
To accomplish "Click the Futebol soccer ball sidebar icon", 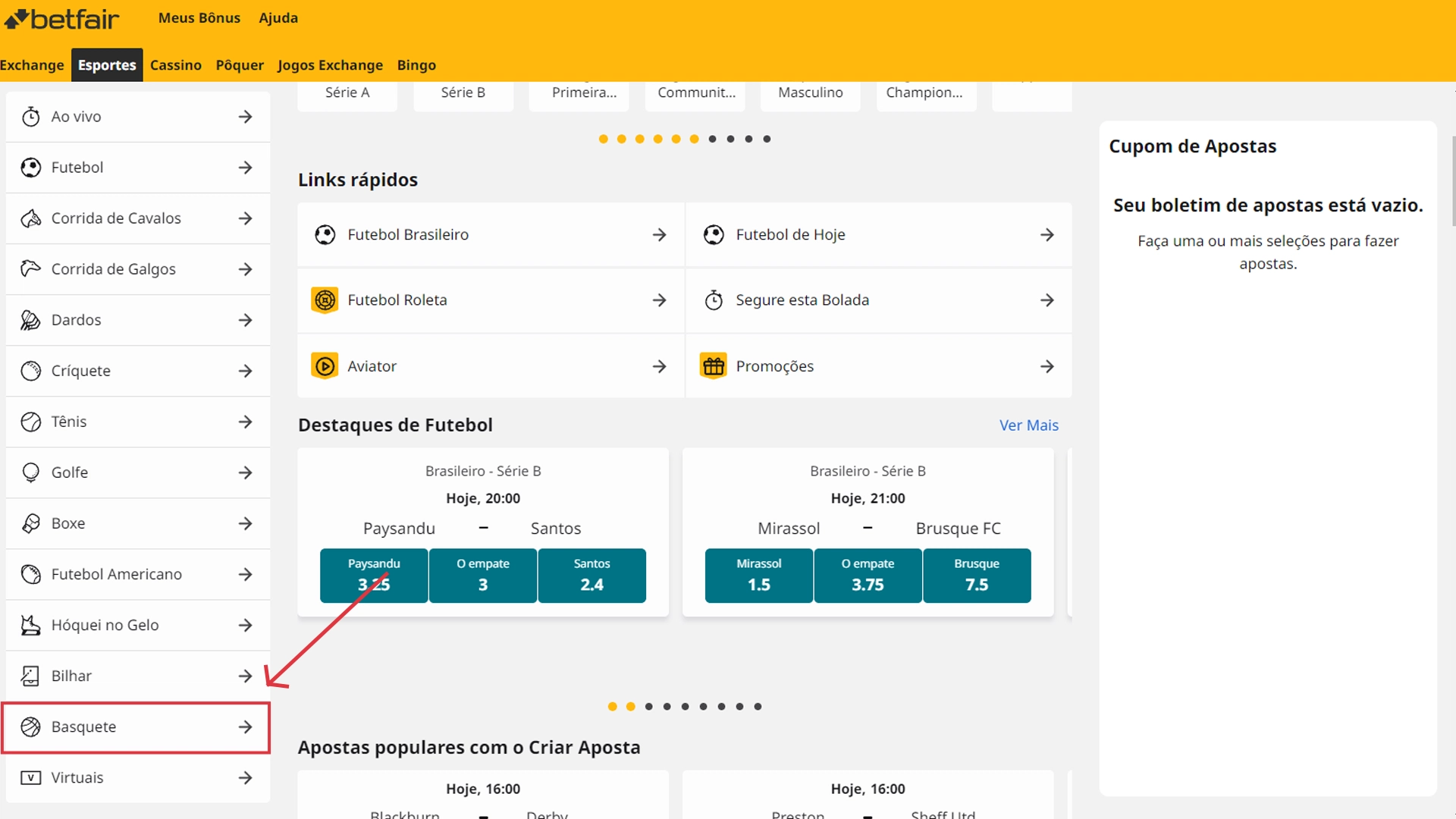I will coord(30,168).
